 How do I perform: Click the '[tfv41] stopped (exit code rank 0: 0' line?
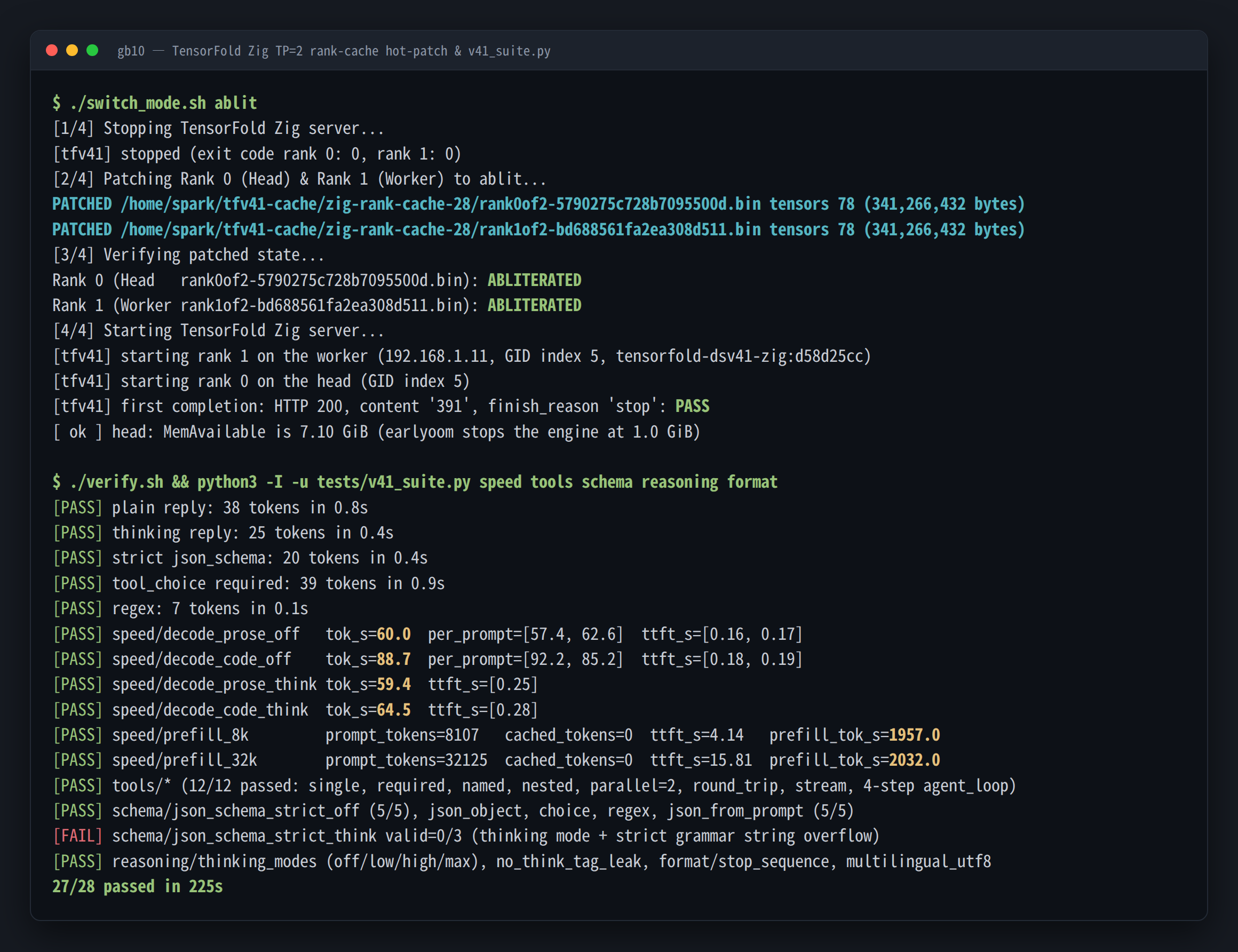[x=257, y=154]
